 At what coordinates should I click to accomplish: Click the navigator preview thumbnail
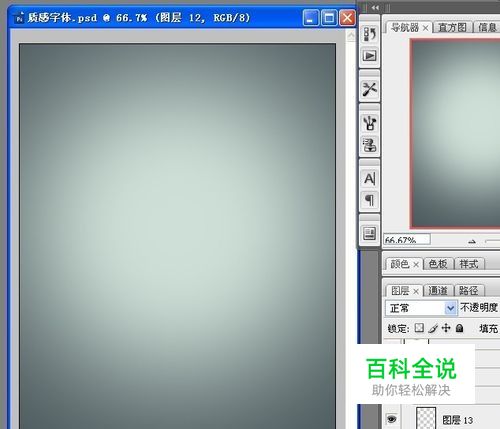[x=456, y=134]
